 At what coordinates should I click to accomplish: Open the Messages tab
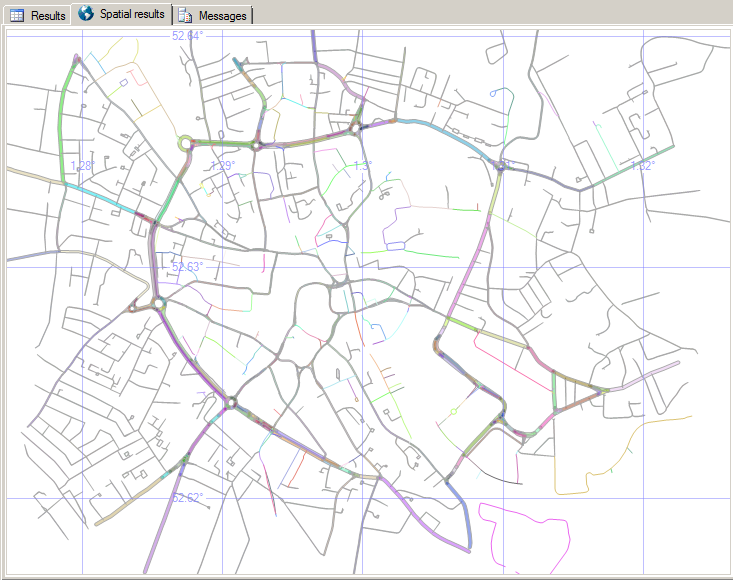pyautogui.click(x=222, y=16)
